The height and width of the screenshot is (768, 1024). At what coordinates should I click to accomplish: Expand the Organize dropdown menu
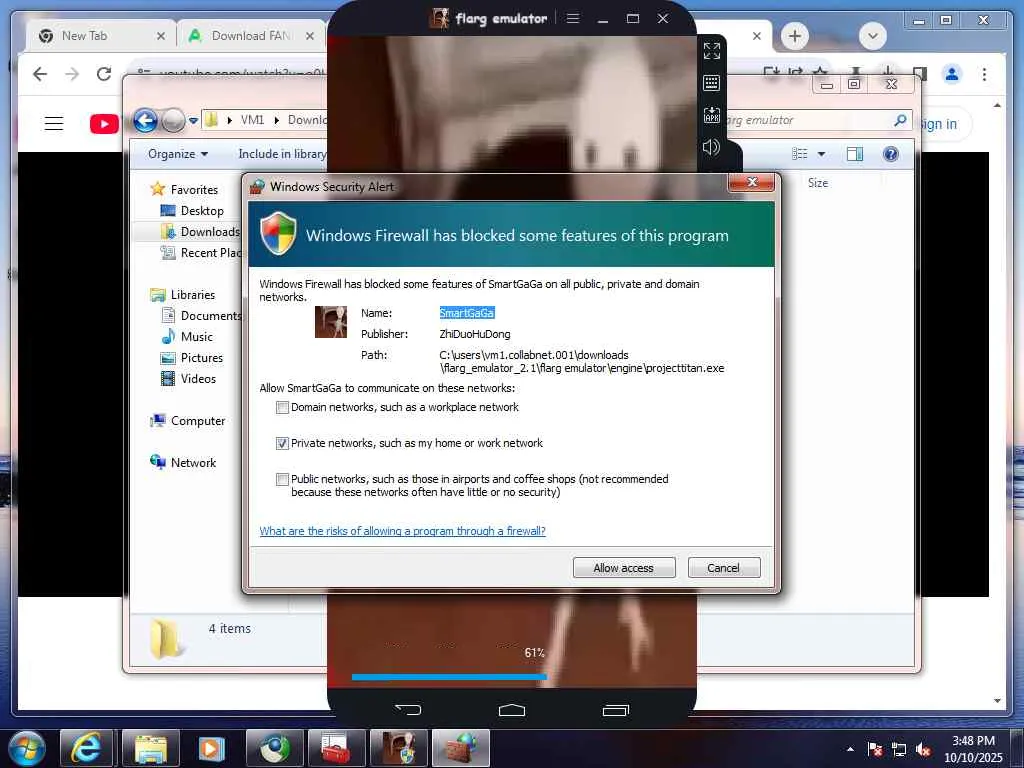(x=178, y=154)
